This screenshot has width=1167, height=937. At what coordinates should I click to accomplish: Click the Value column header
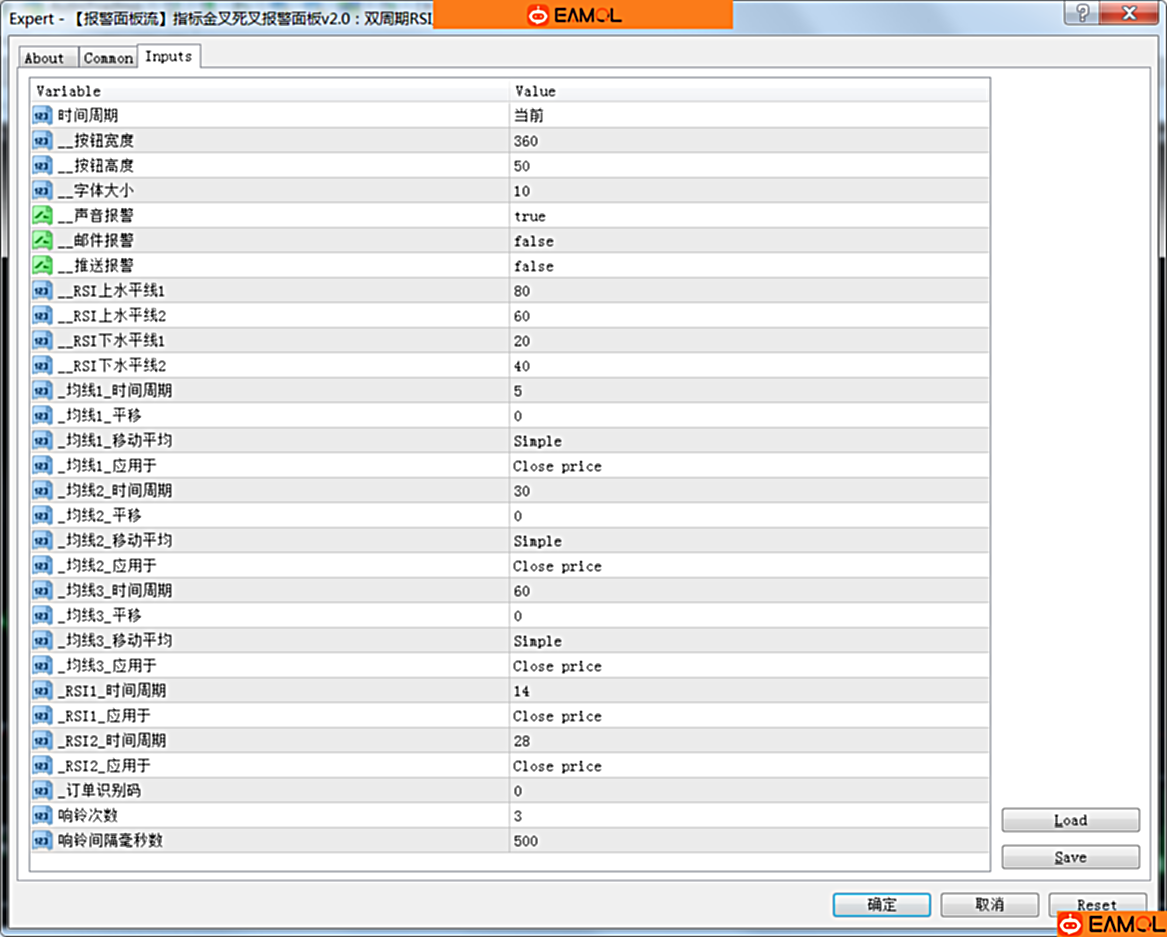point(749,91)
